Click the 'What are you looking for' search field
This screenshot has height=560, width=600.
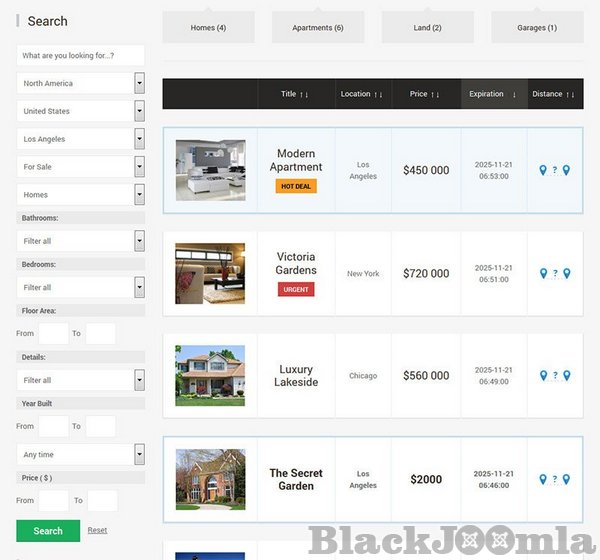pos(81,56)
